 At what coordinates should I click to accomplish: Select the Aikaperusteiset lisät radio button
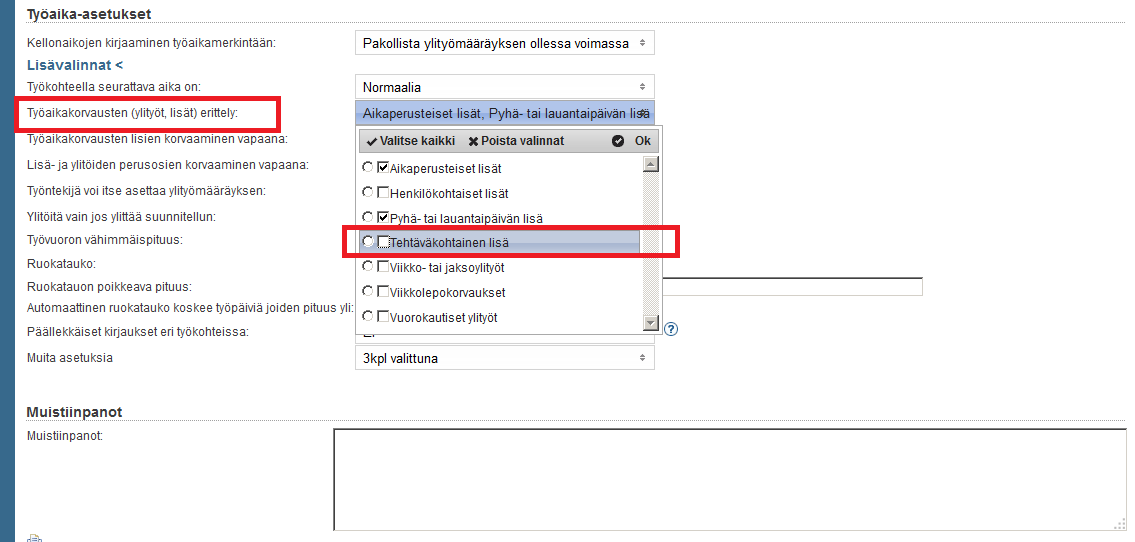point(368,168)
